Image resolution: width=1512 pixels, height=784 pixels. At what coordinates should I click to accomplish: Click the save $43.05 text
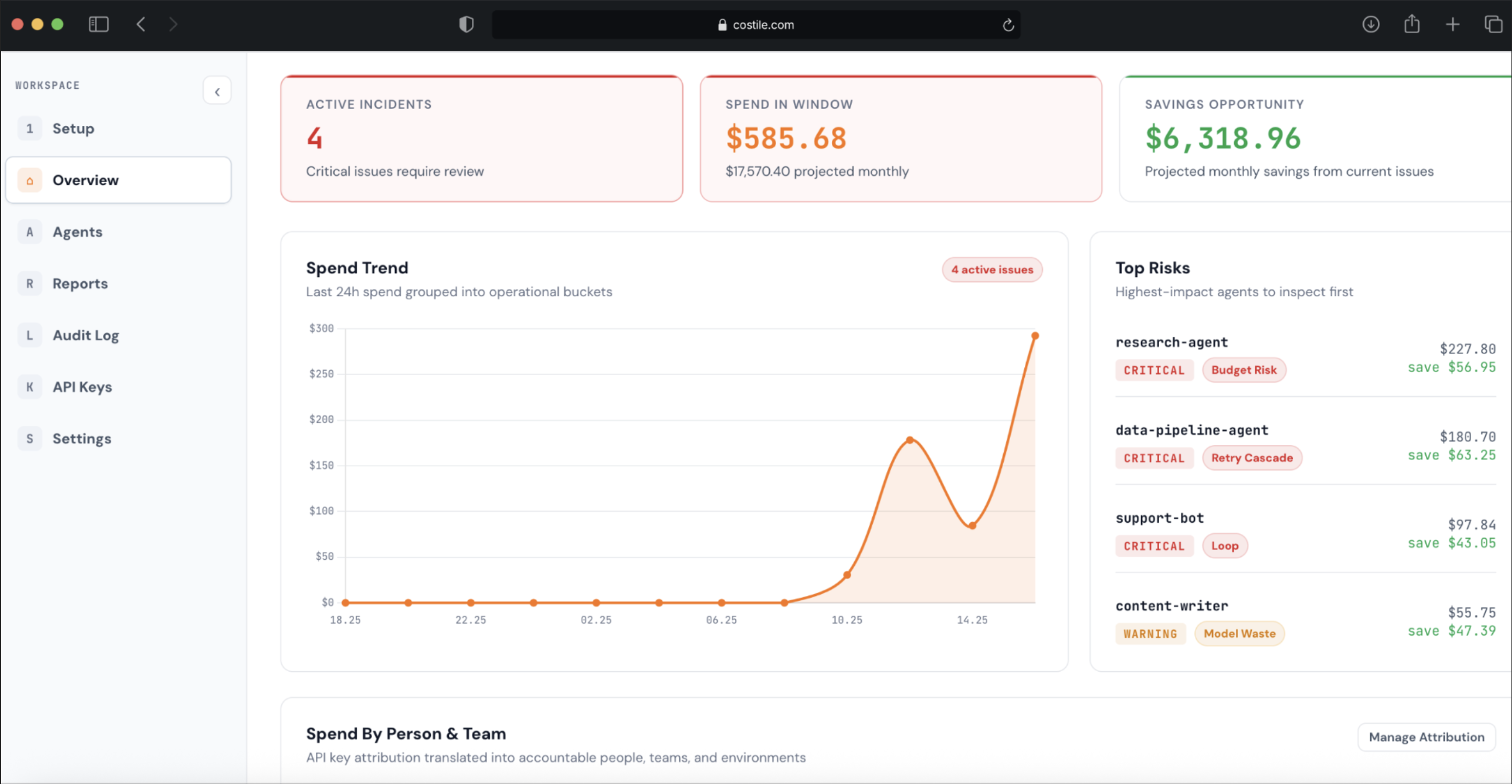(1451, 544)
